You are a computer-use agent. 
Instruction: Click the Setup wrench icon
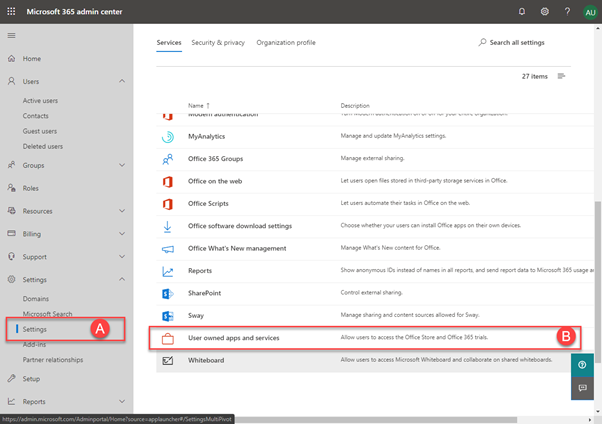pos(12,378)
